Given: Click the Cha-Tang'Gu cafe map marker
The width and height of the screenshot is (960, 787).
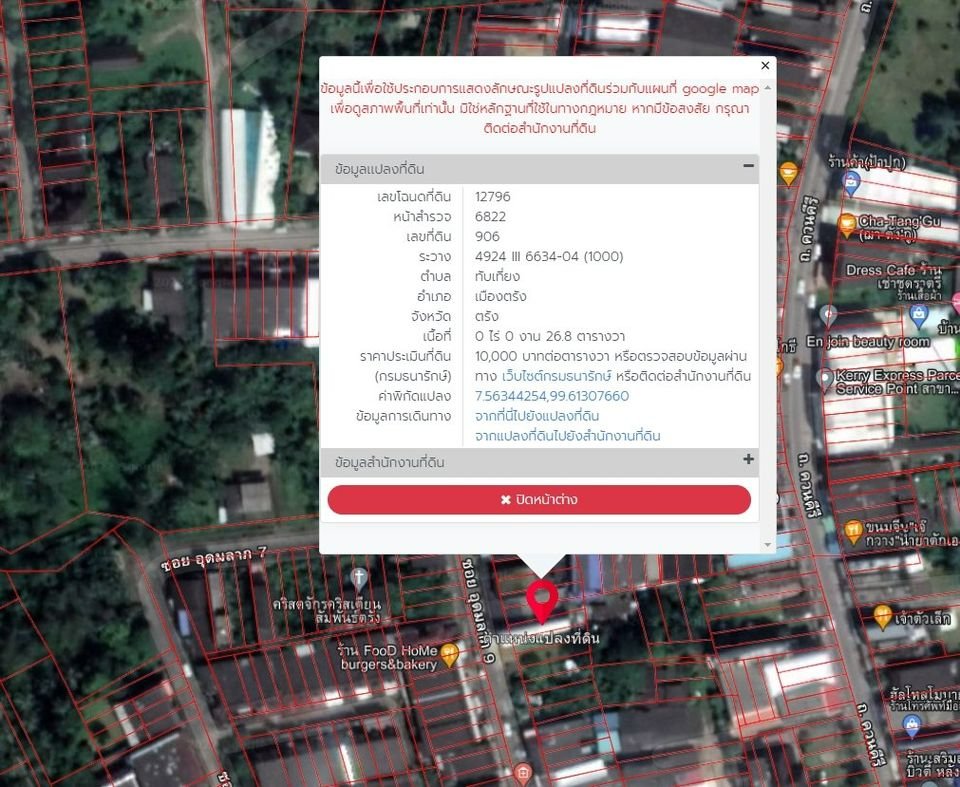Looking at the screenshot, I should point(846,225).
